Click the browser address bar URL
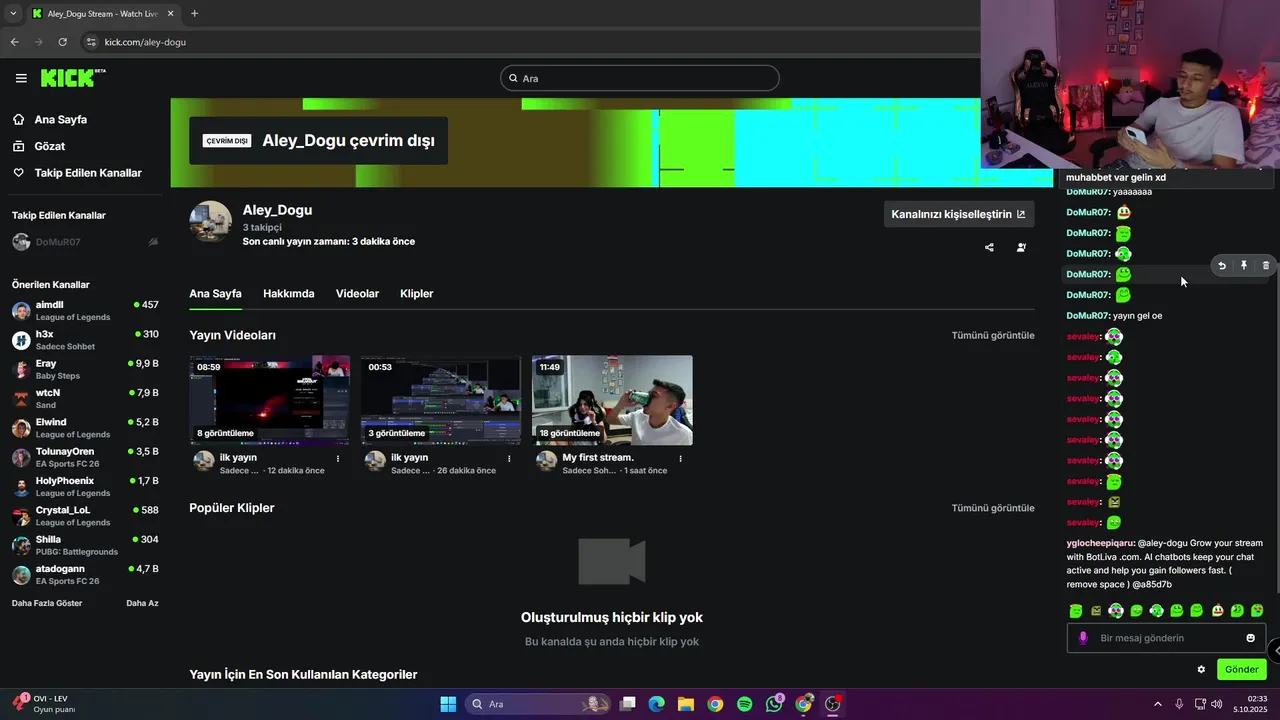1280x720 pixels. coord(146,42)
